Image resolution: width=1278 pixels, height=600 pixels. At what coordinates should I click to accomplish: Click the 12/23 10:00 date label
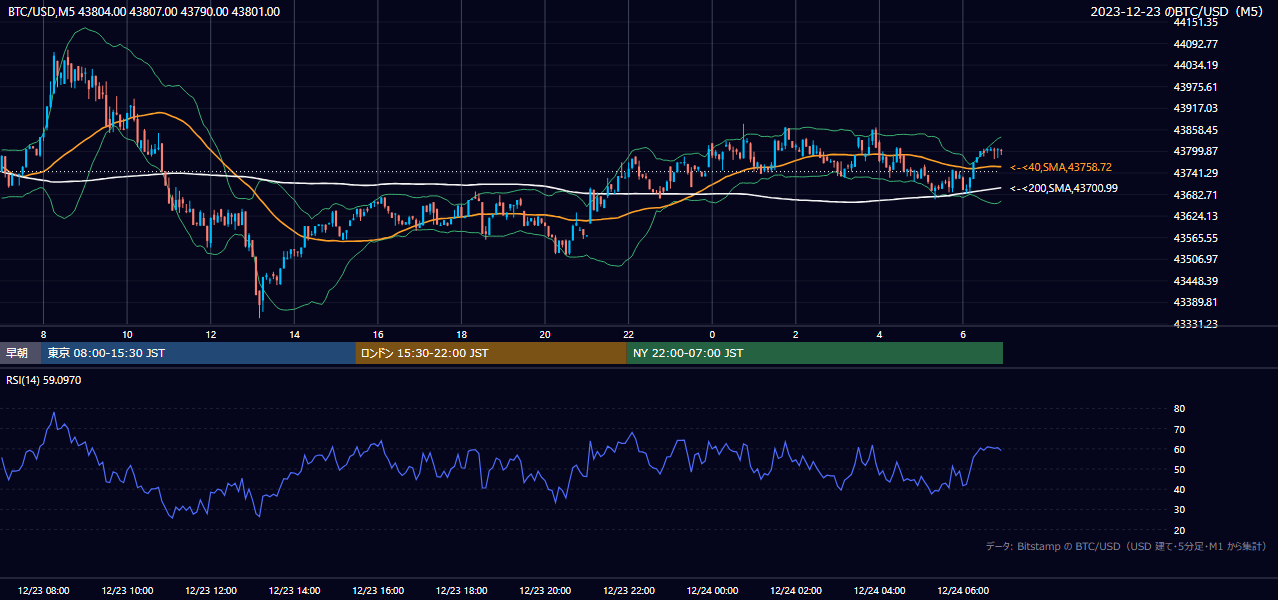click(x=127, y=591)
